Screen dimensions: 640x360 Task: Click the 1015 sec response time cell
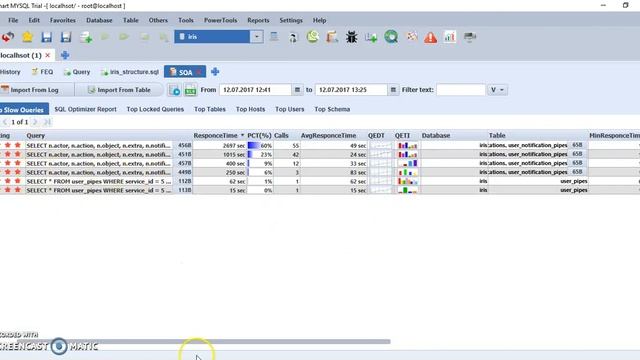pyautogui.click(x=219, y=155)
